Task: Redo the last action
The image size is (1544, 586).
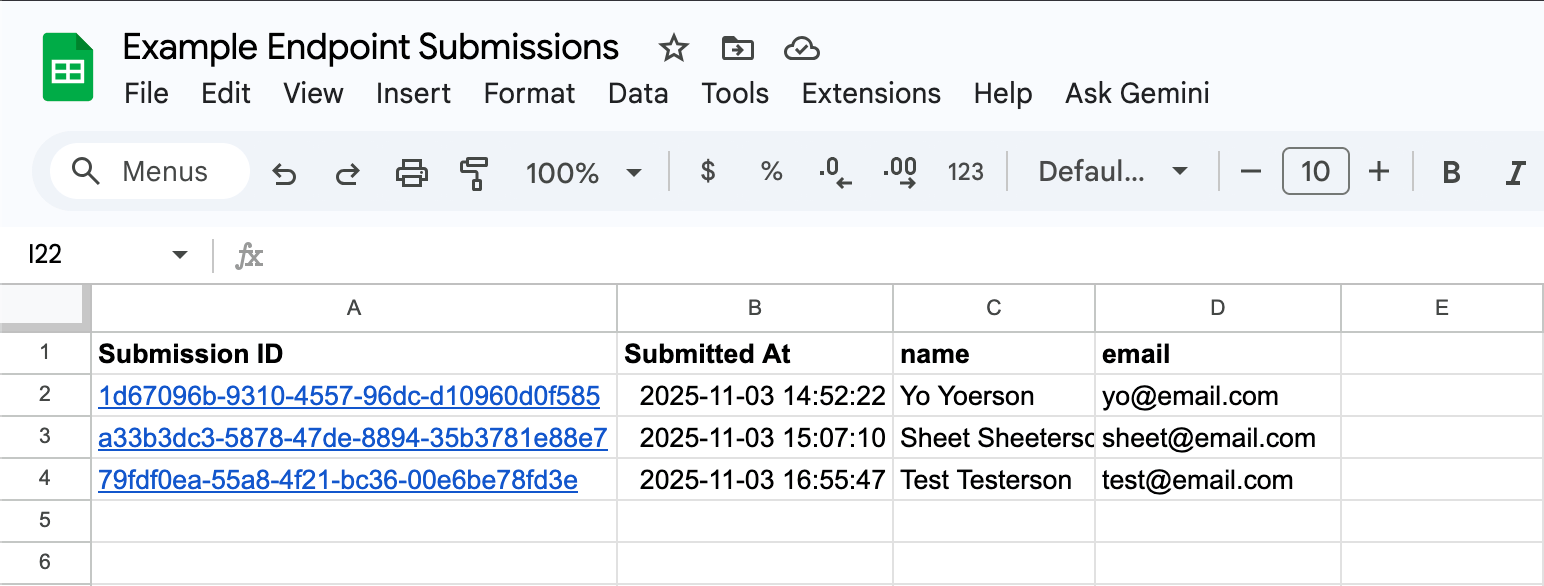Action: 347,171
